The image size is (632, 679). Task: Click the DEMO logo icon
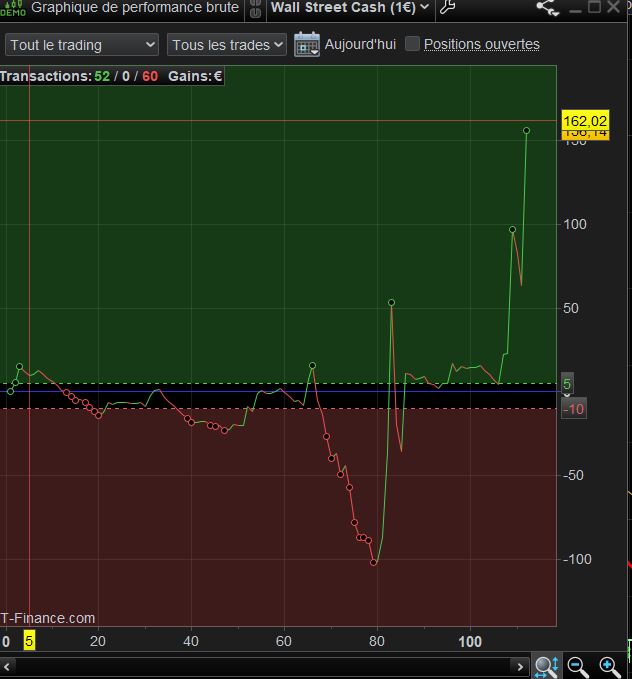click(x=13, y=8)
